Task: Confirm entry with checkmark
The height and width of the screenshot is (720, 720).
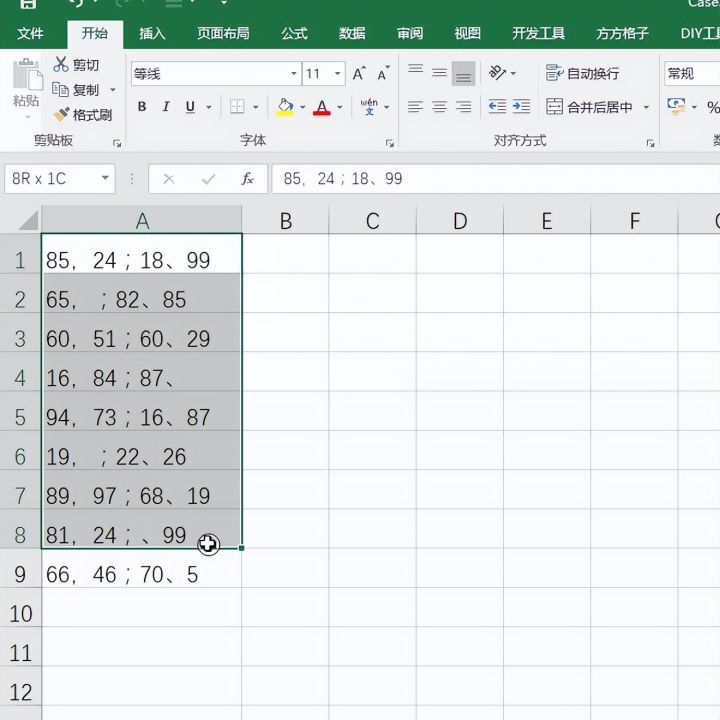Action: [208, 179]
